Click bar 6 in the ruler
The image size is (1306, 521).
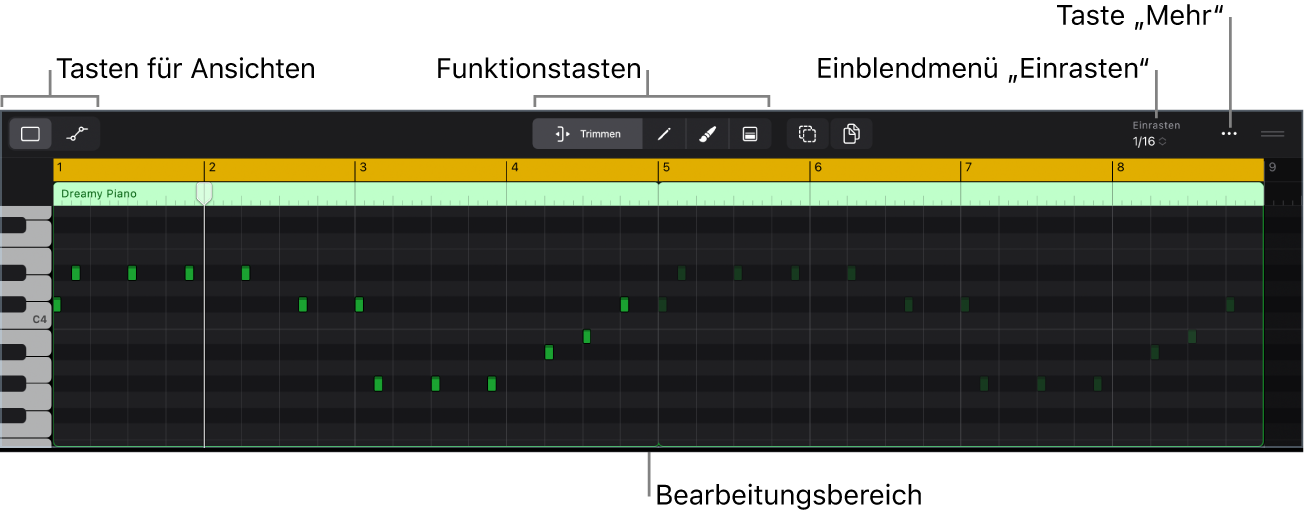pos(818,167)
